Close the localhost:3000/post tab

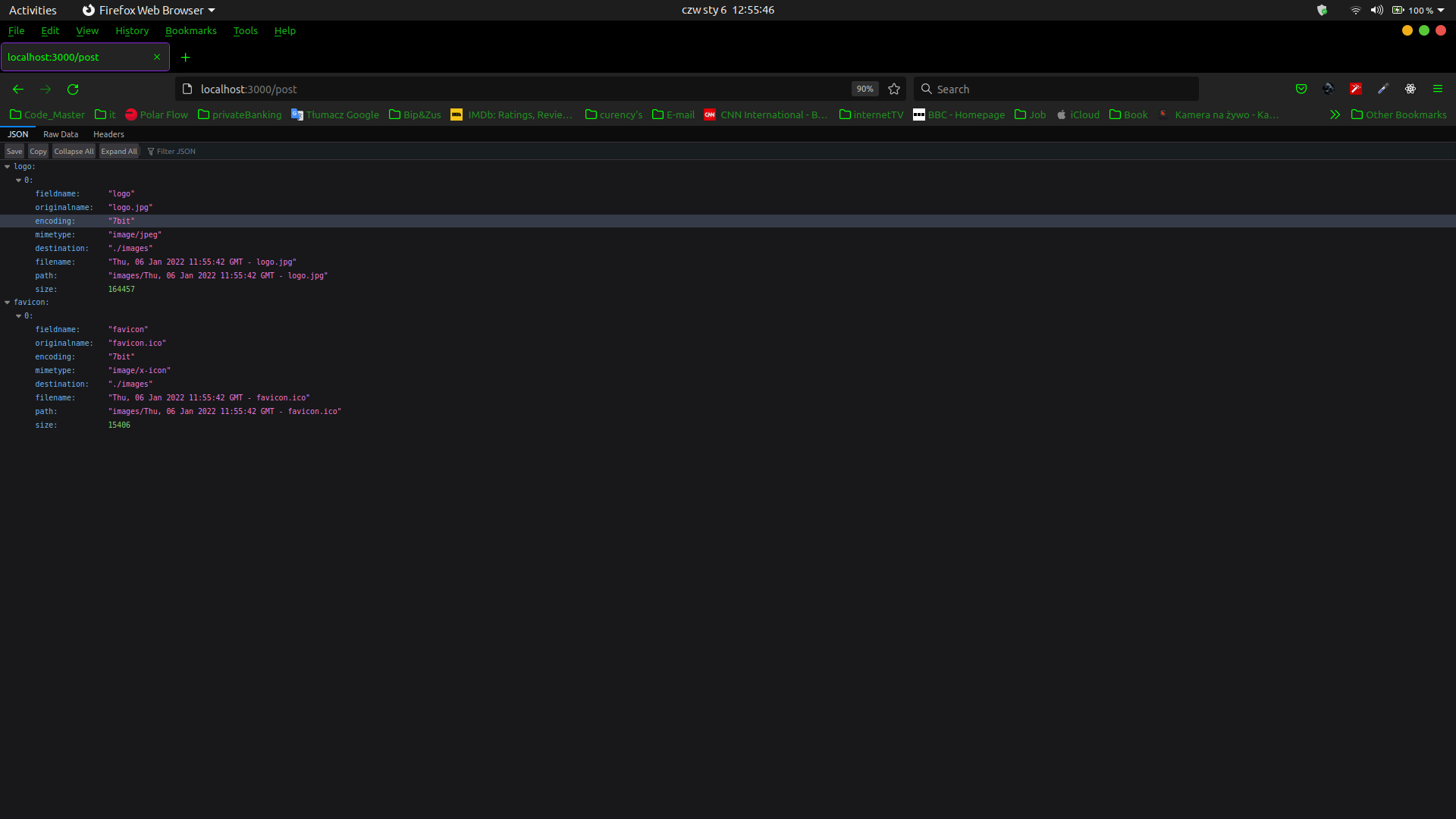pos(157,57)
